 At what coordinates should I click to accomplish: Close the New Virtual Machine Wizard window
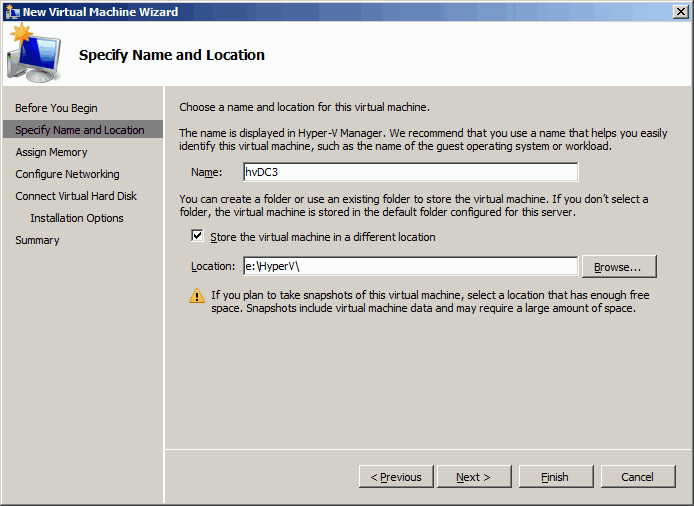681,12
